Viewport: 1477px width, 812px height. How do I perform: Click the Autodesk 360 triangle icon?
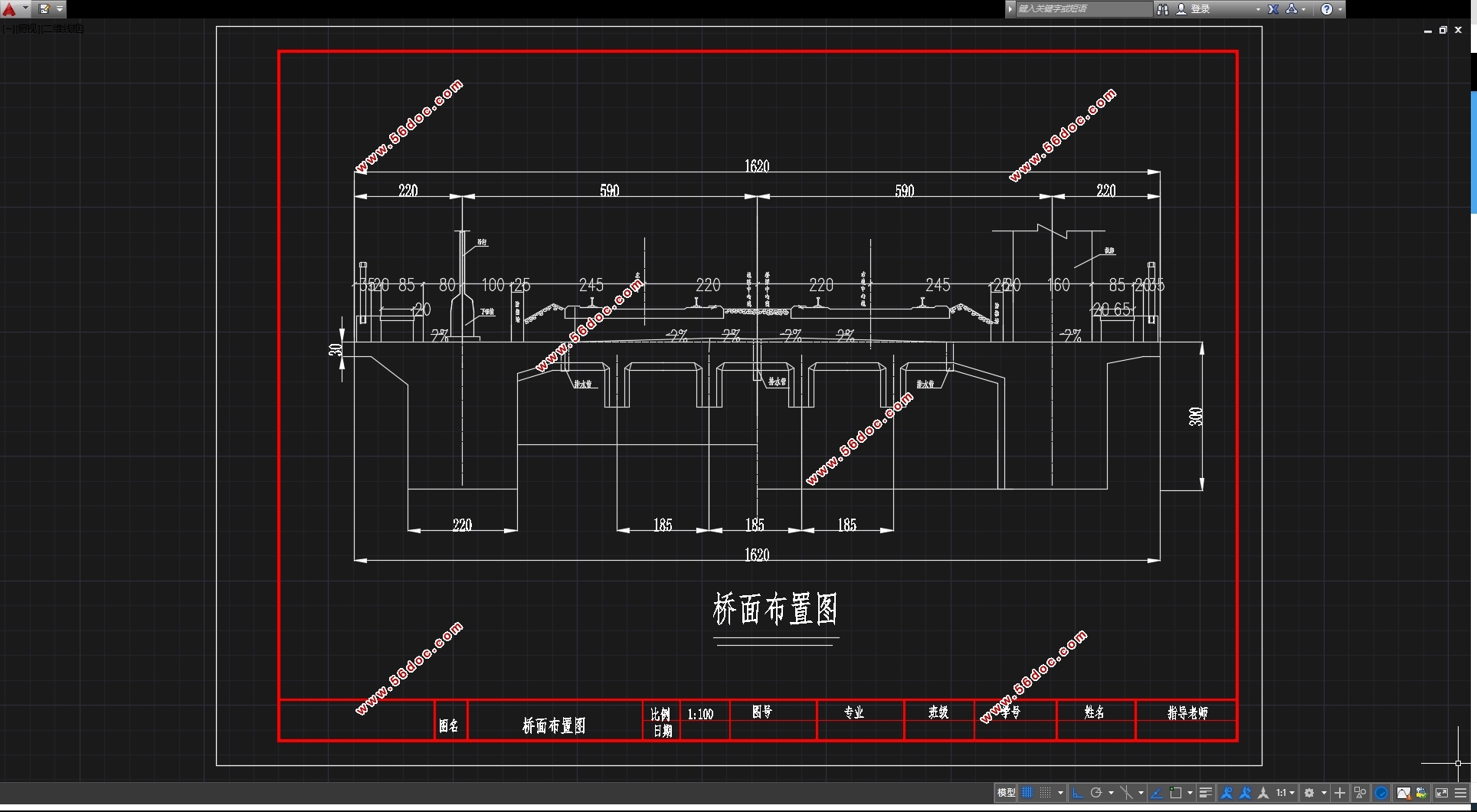tap(1292, 9)
